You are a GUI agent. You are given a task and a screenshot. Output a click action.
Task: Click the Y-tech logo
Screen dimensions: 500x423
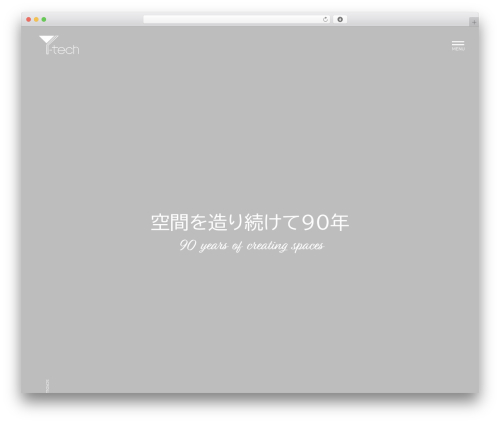click(59, 45)
